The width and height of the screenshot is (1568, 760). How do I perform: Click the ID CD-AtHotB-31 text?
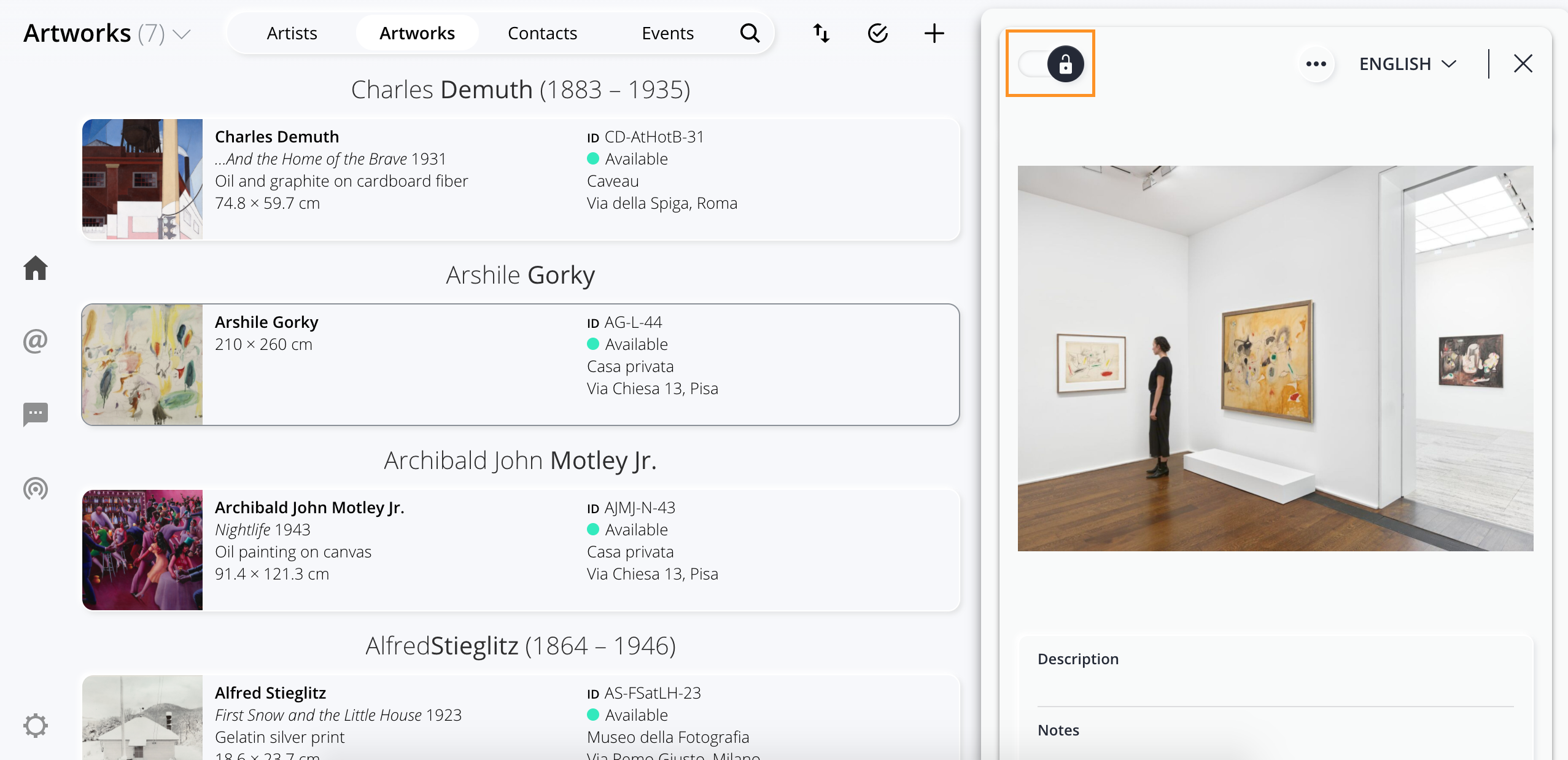click(x=645, y=137)
